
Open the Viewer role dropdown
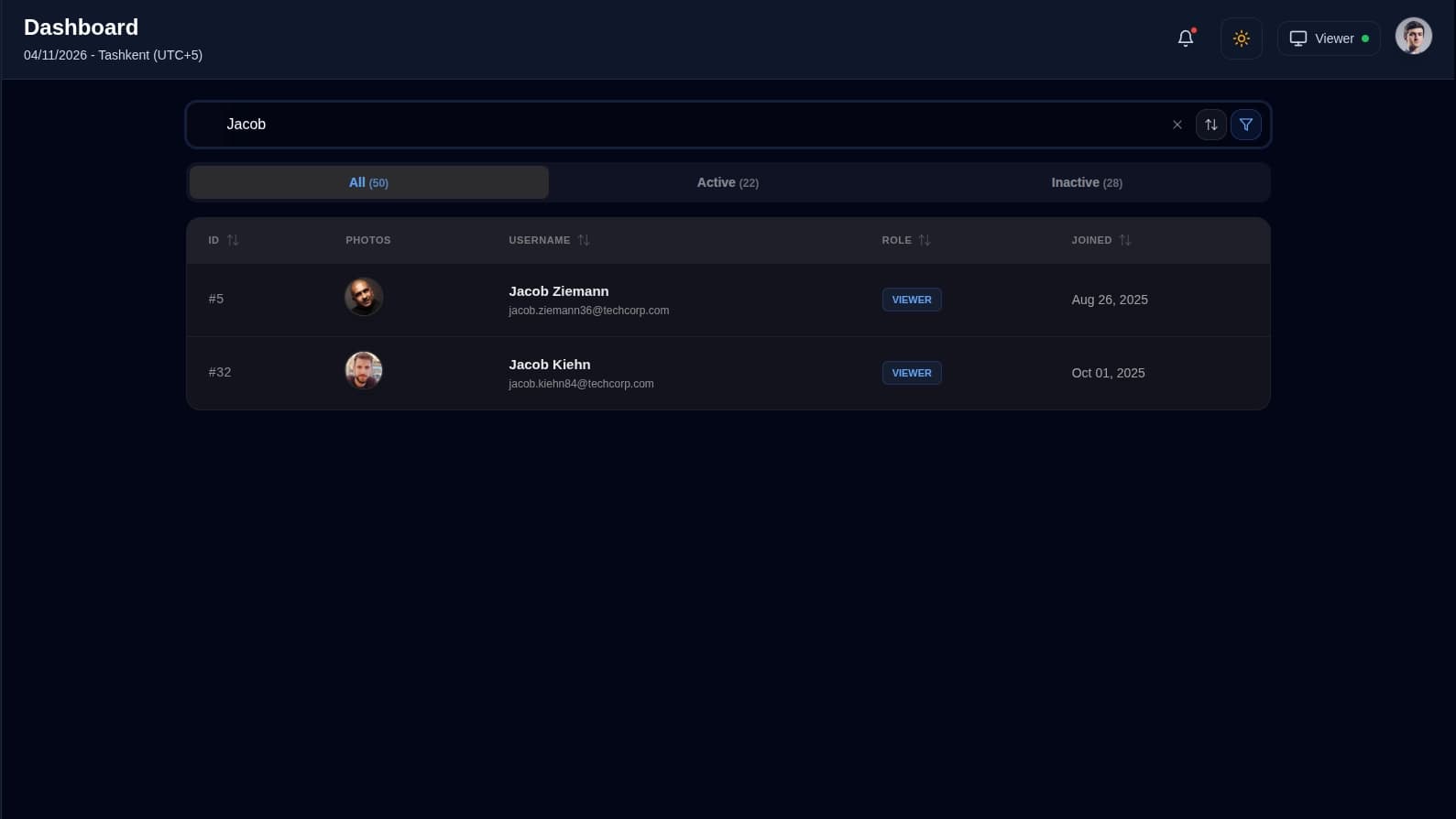(1329, 38)
